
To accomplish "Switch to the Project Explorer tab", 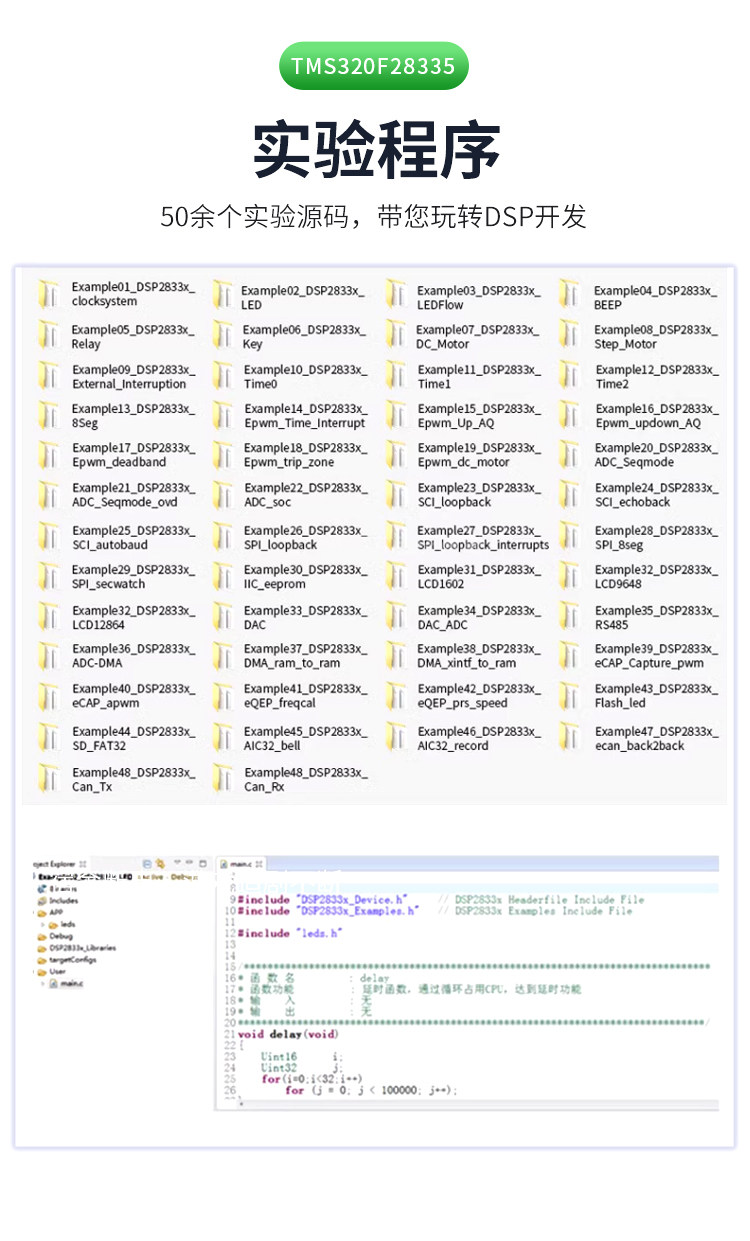I will [59, 864].
